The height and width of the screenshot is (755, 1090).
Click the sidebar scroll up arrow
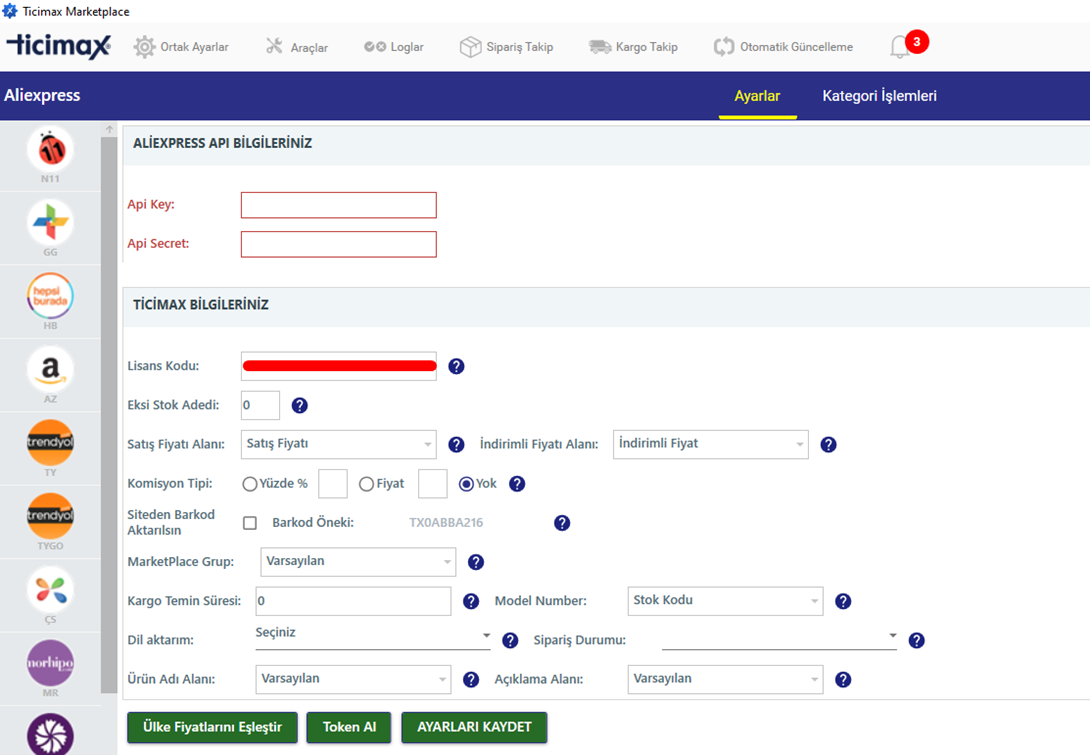tap(109, 129)
